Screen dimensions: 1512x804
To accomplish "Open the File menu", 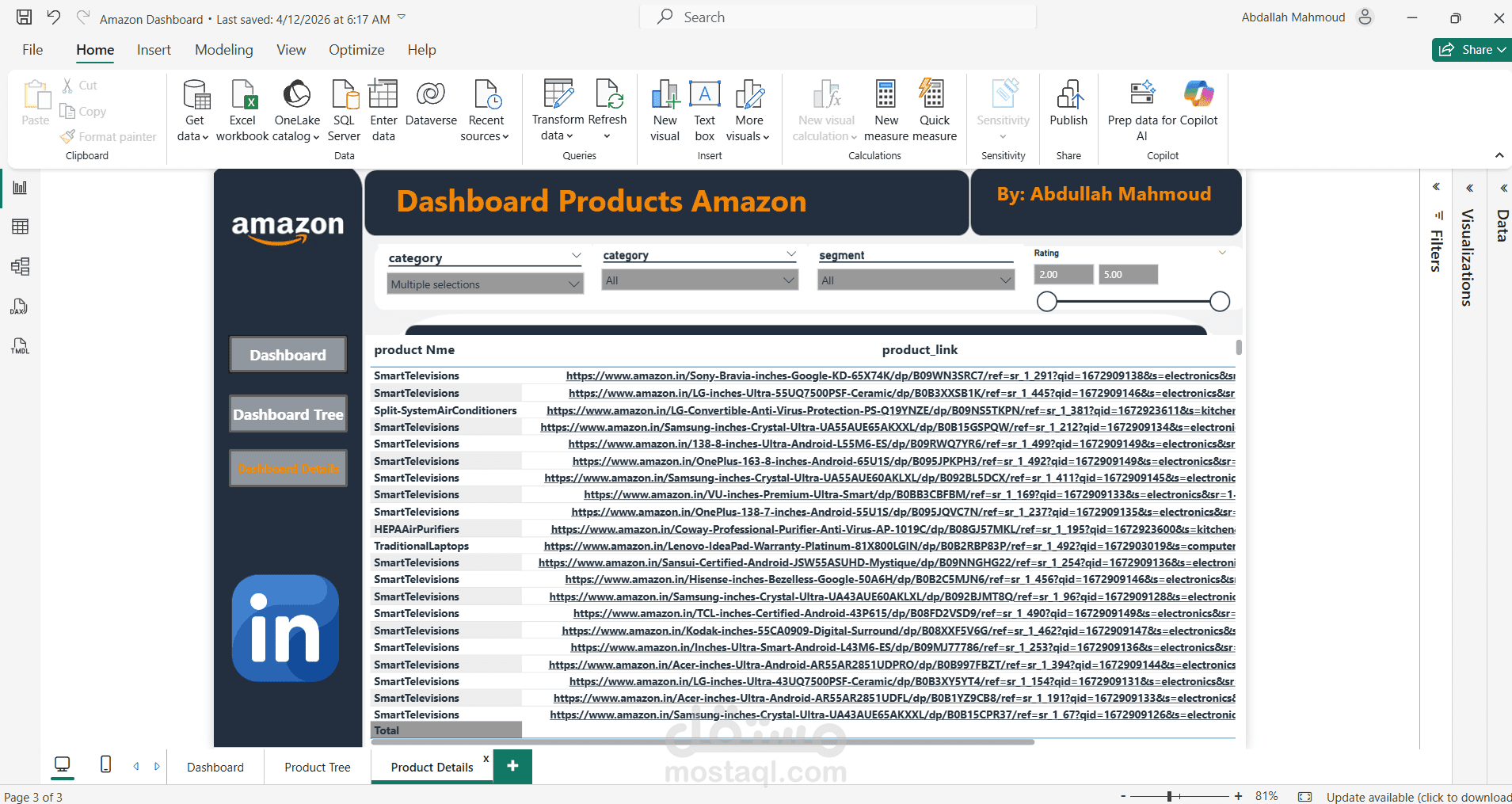I will point(32,50).
